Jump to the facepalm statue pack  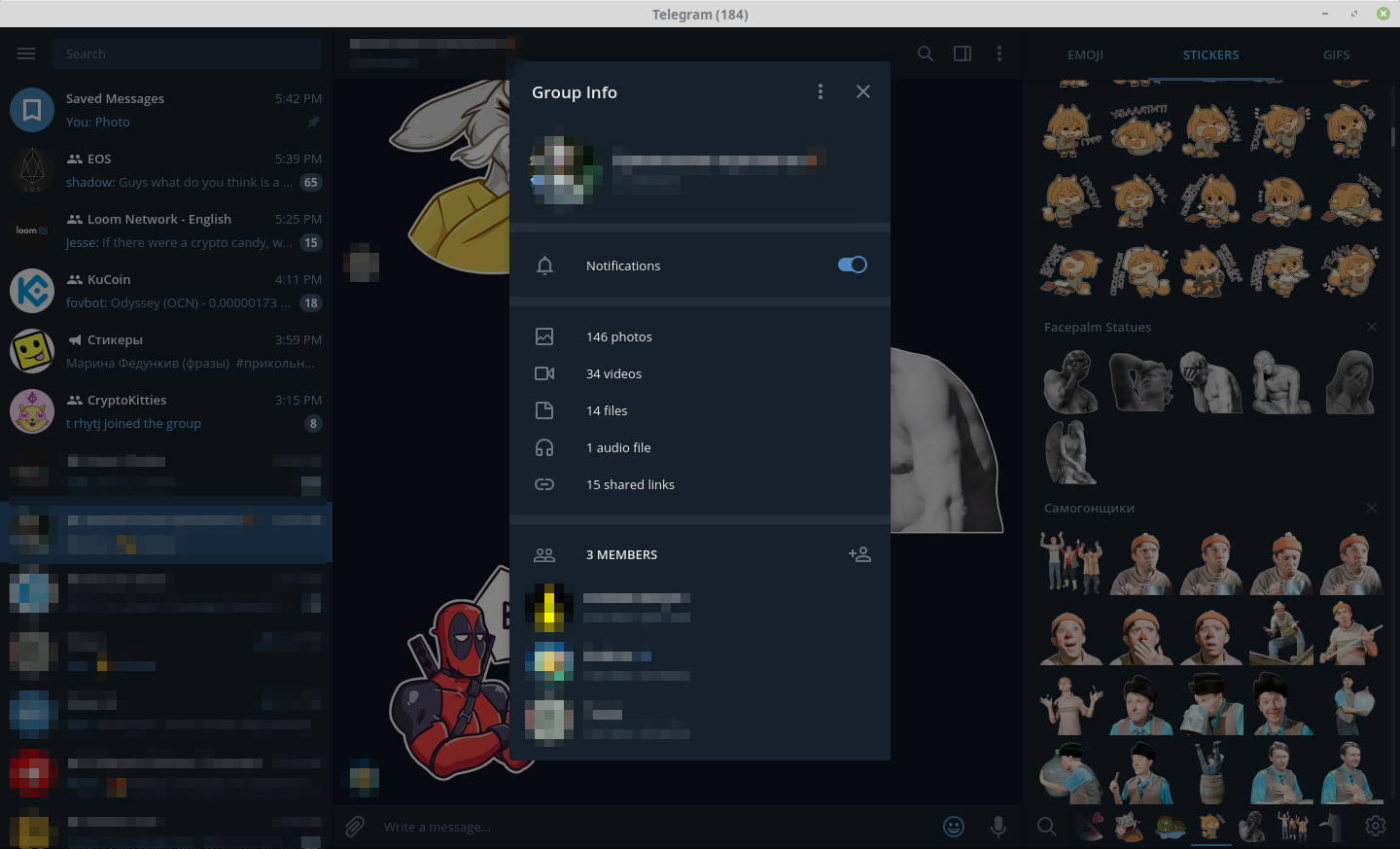[x=1252, y=826]
